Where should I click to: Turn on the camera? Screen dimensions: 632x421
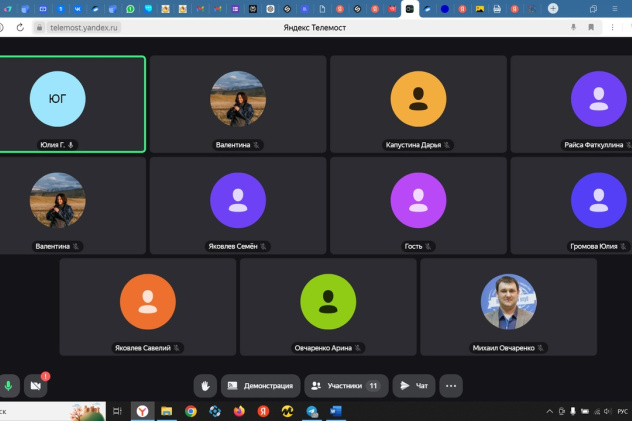36,385
